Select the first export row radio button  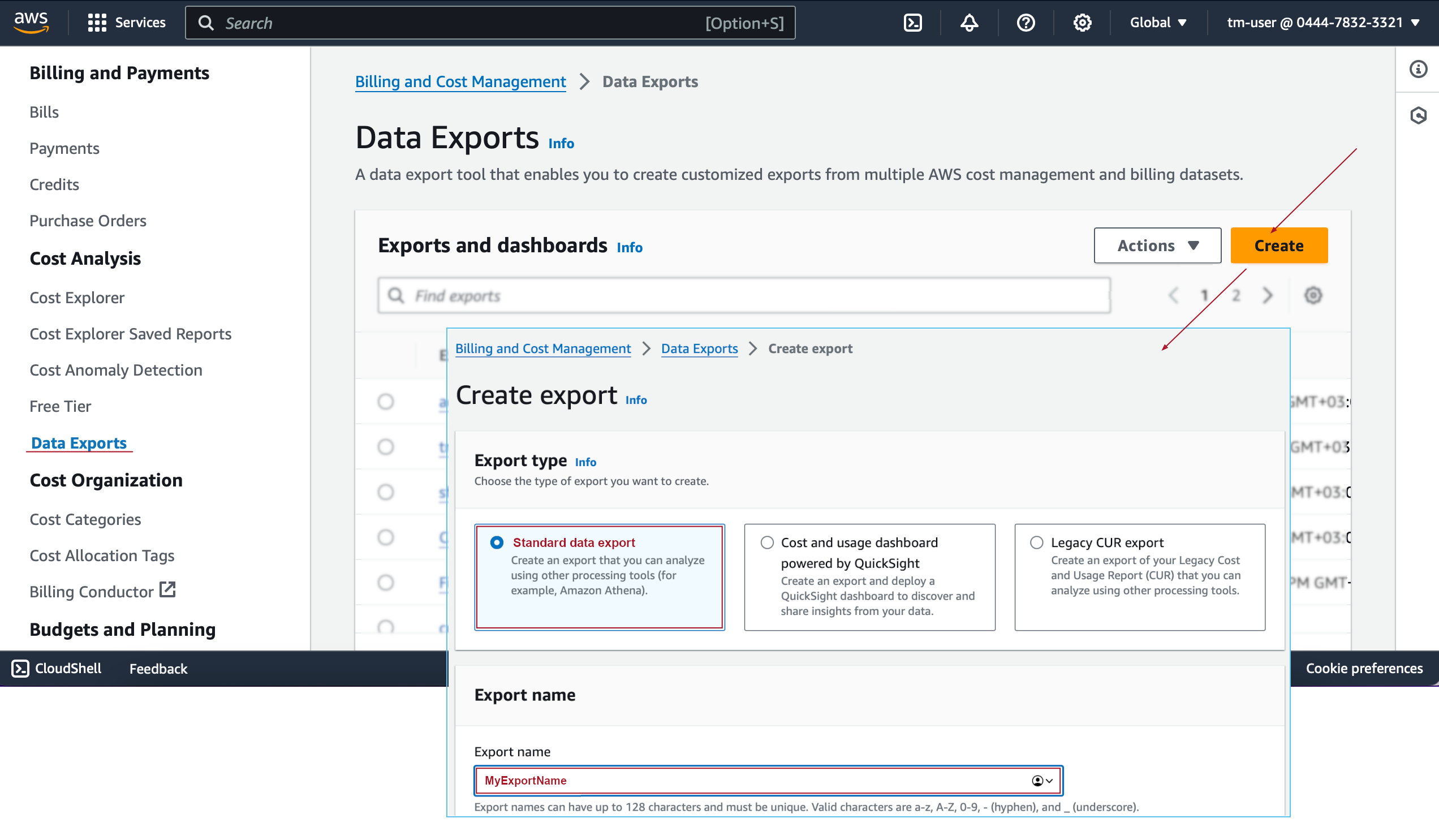click(x=386, y=402)
